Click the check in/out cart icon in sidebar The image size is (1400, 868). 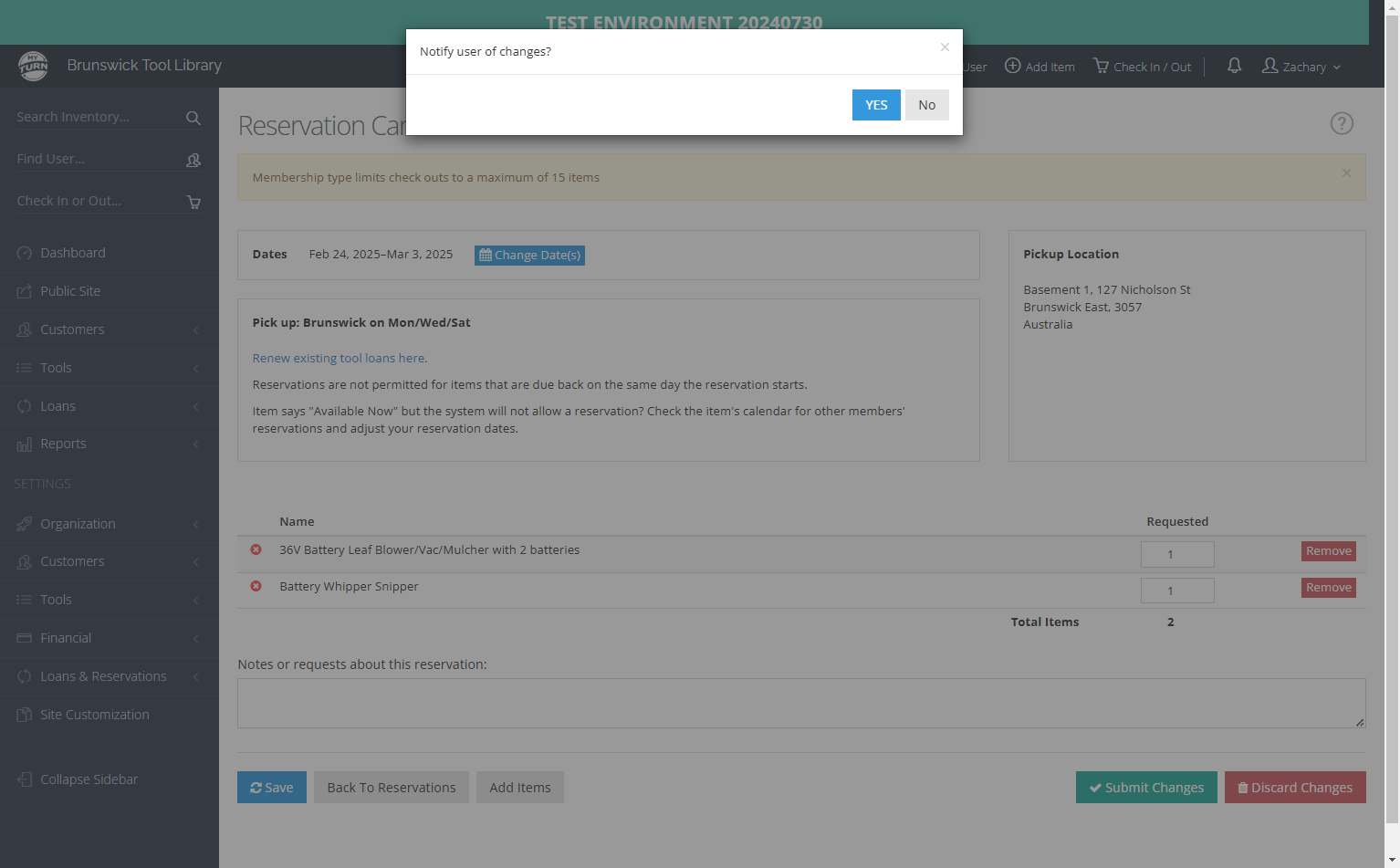tap(193, 202)
